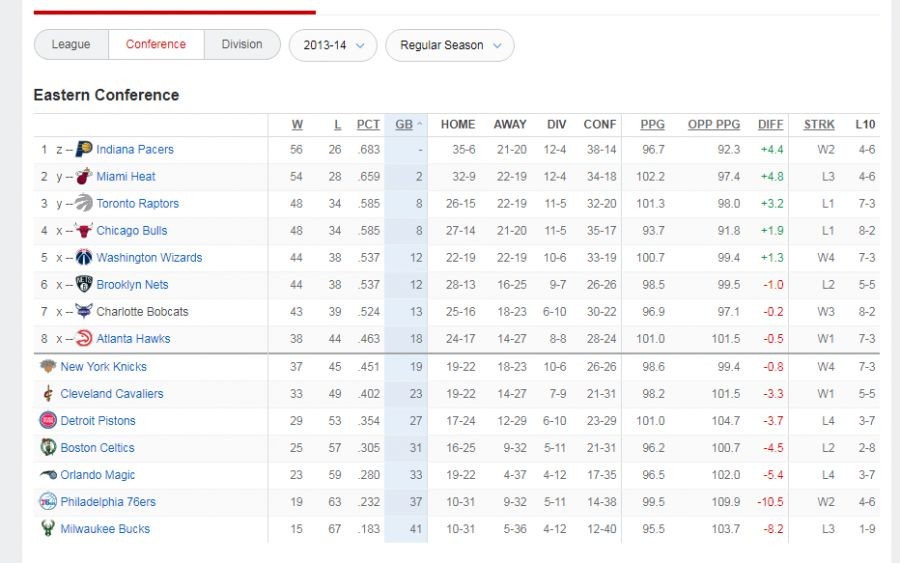
Task: Sort the table by PCT column
Action: click(x=368, y=125)
